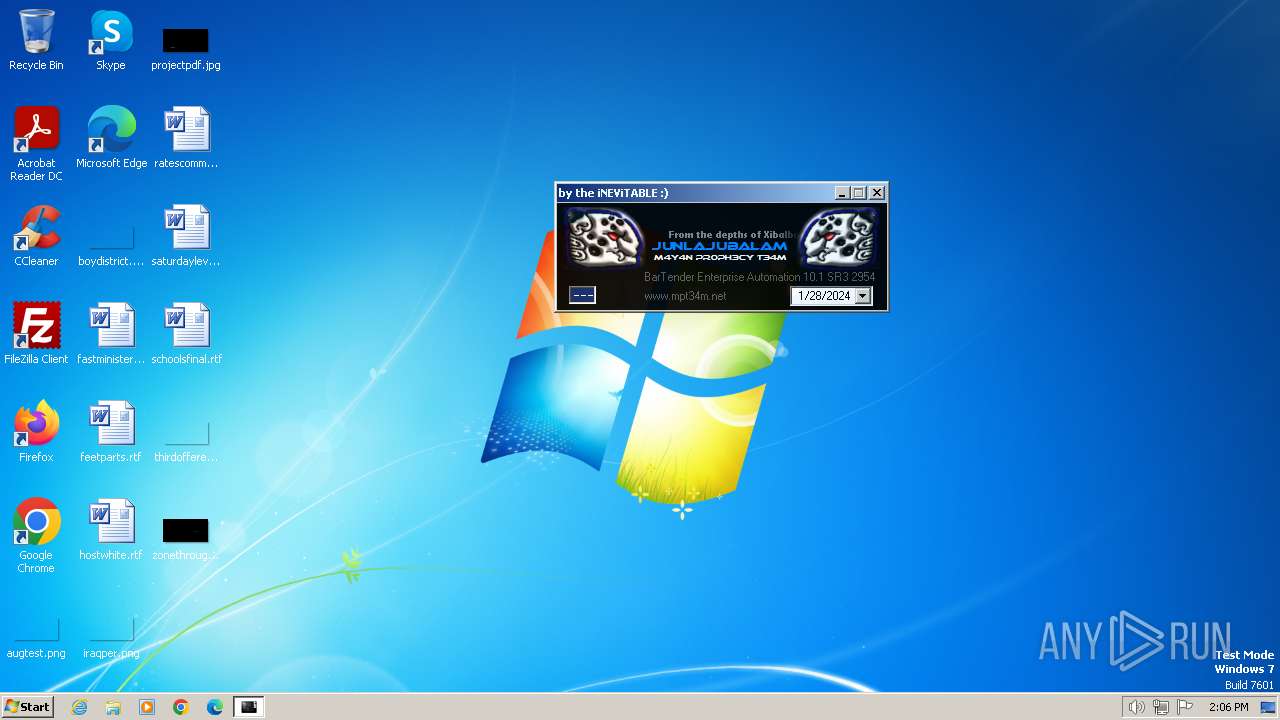Open the date picker dropdown arrow
The width and height of the screenshot is (1280, 720).
click(x=862, y=296)
